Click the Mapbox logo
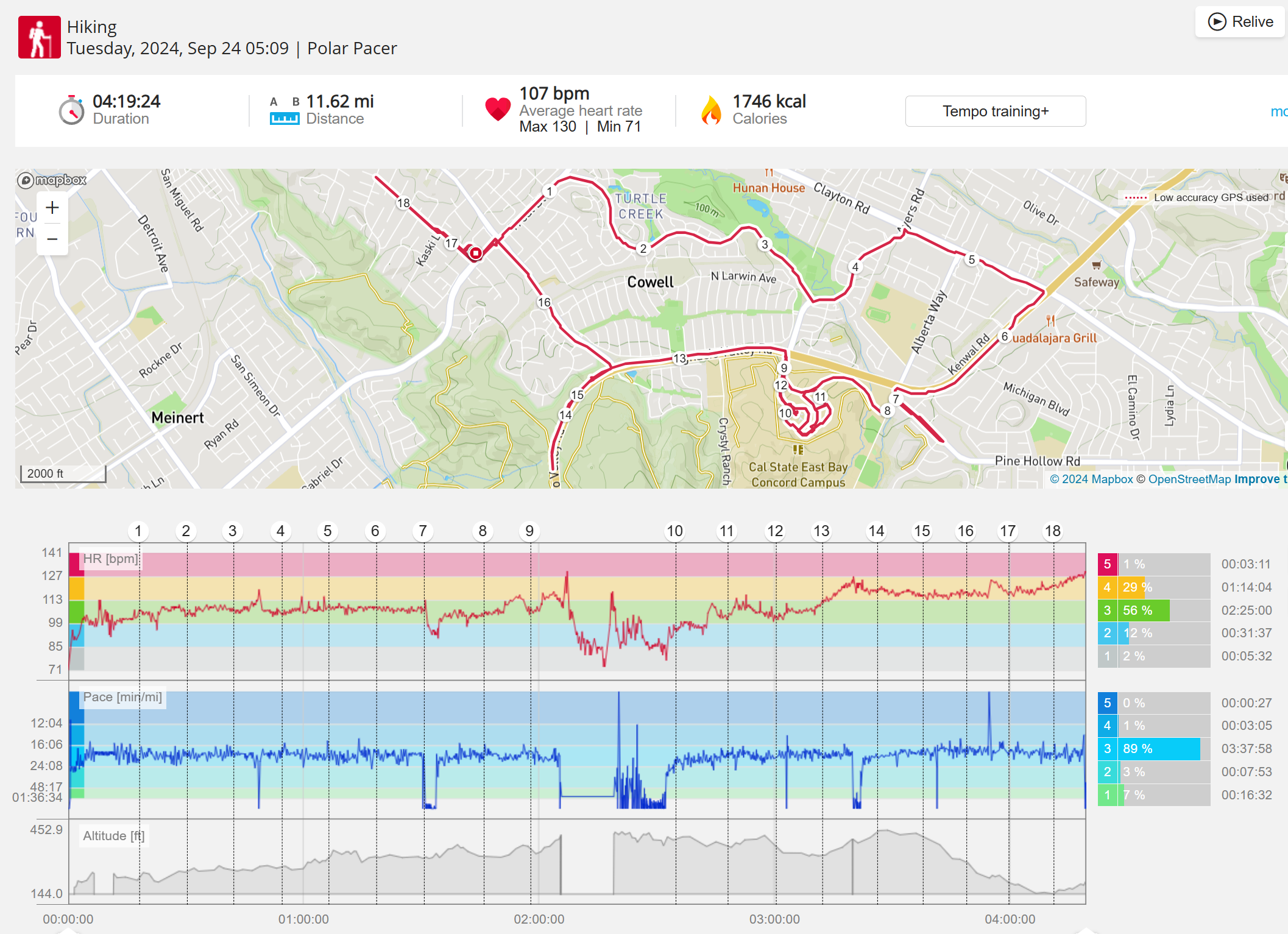1288x934 pixels. point(52,180)
